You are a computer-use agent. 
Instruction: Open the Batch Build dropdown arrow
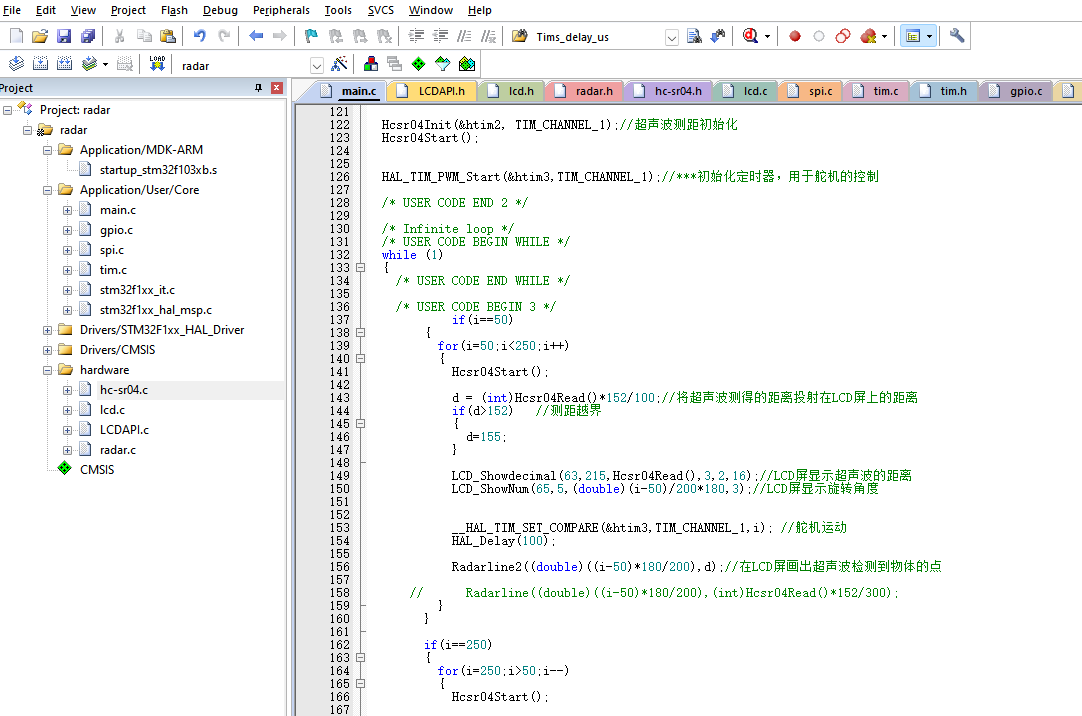105,65
